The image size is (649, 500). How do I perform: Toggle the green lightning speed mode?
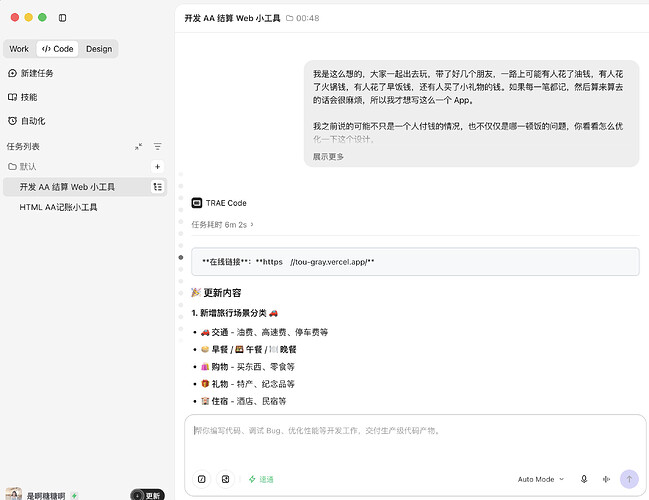pyautogui.click(x=261, y=479)
